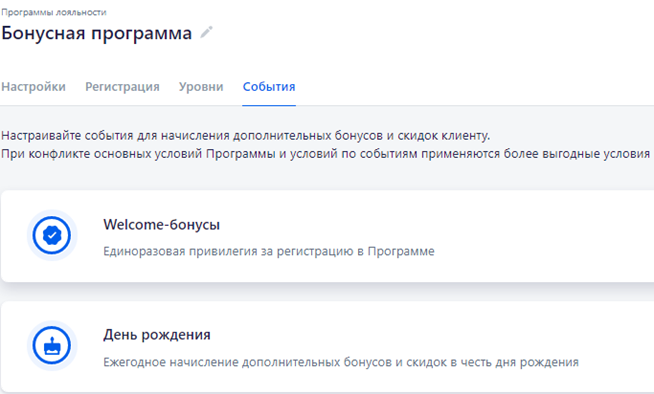The image size is (654, 394).
Task: Click the hint line starting with Настраивайте события
Action: click(246, 136)
